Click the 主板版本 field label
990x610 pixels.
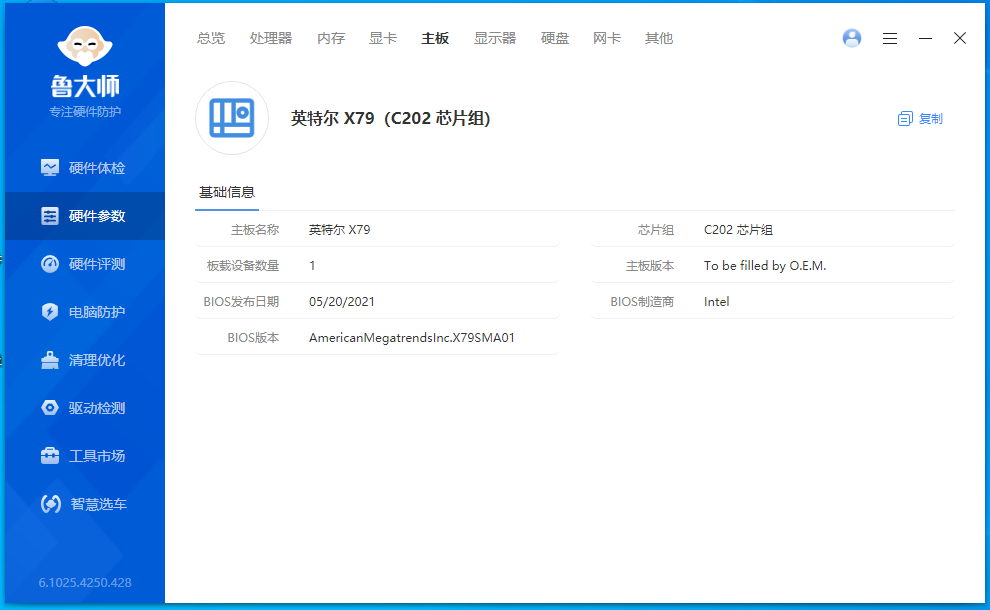[x=650, y=266]
